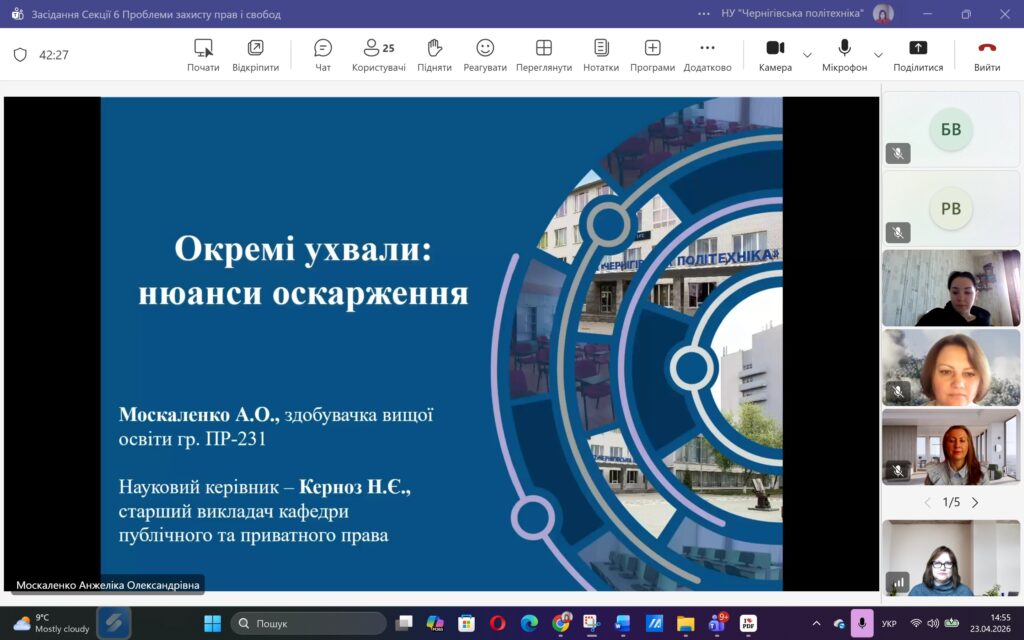The height and width of the screenshot is (640, 1024).
Task: Expand the microphone options dropdown arrow
Action: click(878, 55)
